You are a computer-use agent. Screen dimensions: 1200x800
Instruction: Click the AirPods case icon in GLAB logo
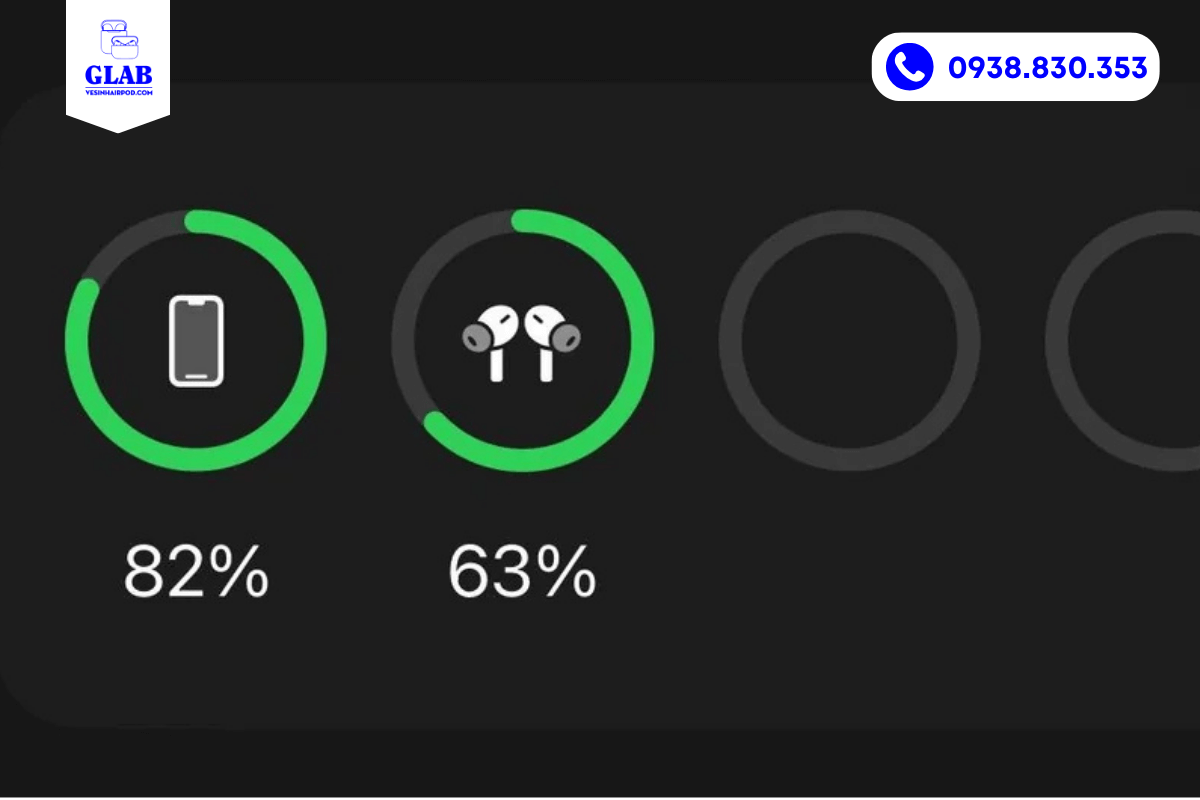119,39
